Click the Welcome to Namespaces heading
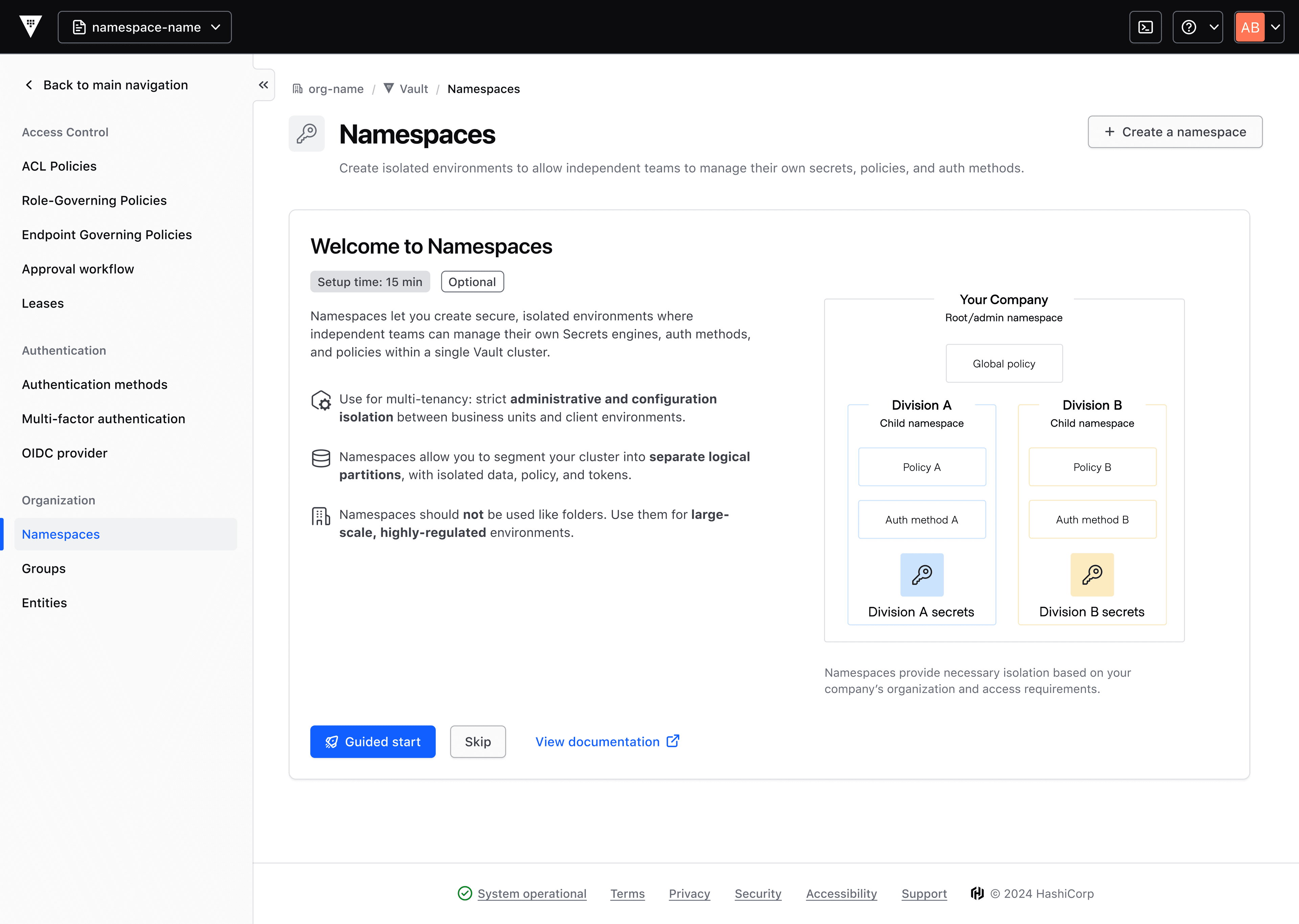Viewport: 1299px width, 924px height. [x=431, y=246]
